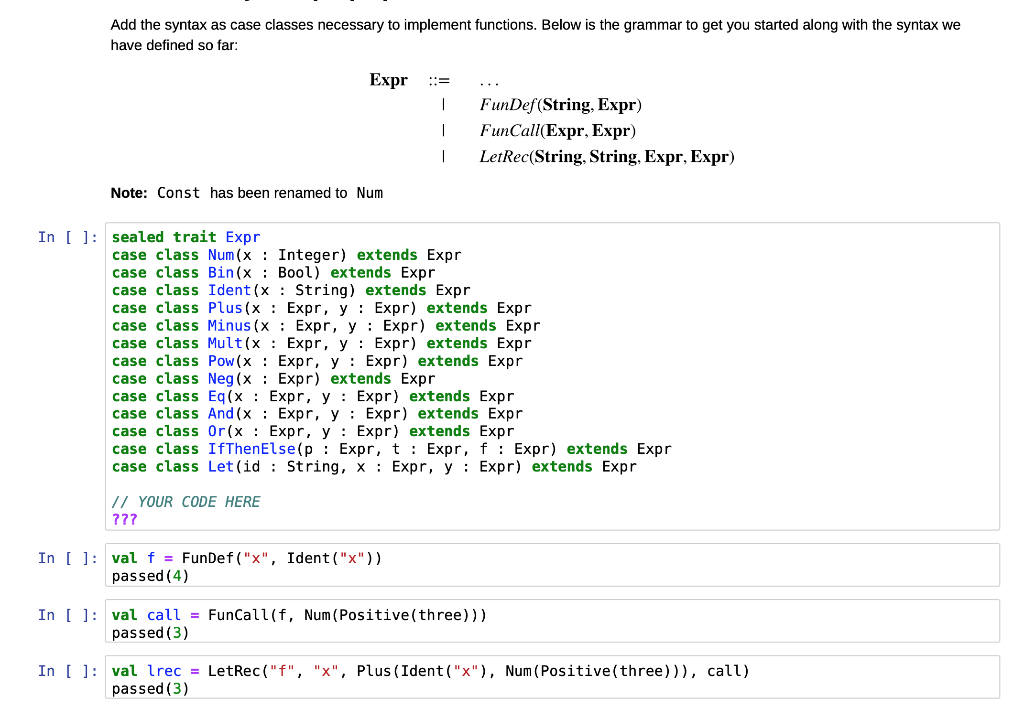Click the "???" placeholder in the code cell
This screenshot has height=708, width=1024.
[x=124, y=519]
